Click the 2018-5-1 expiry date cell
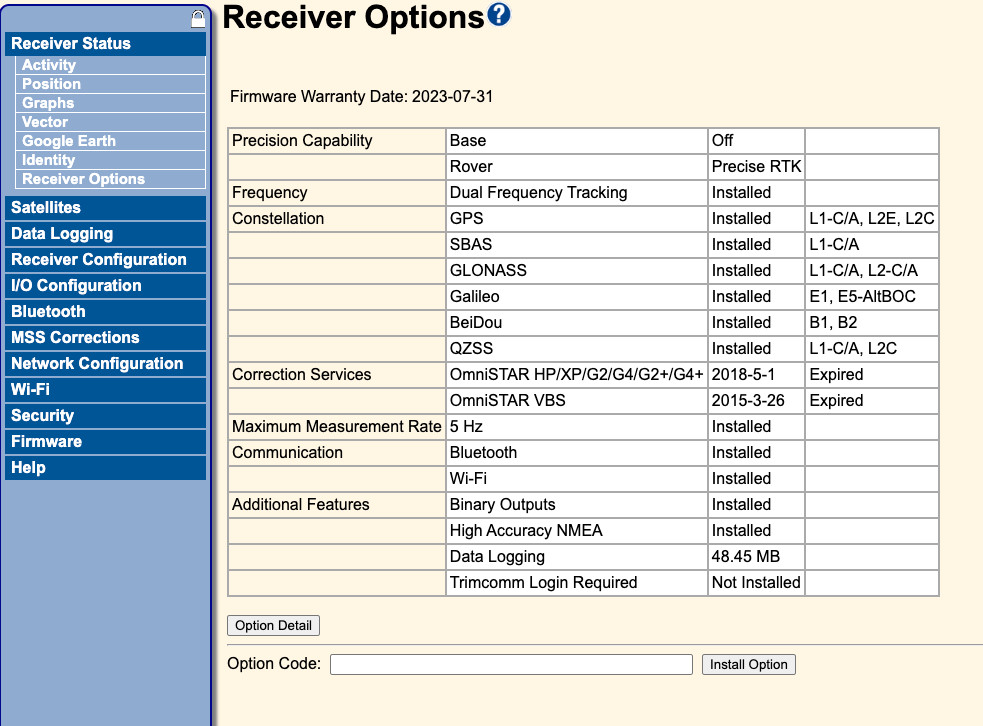983x726 pixels. (756, 375)
